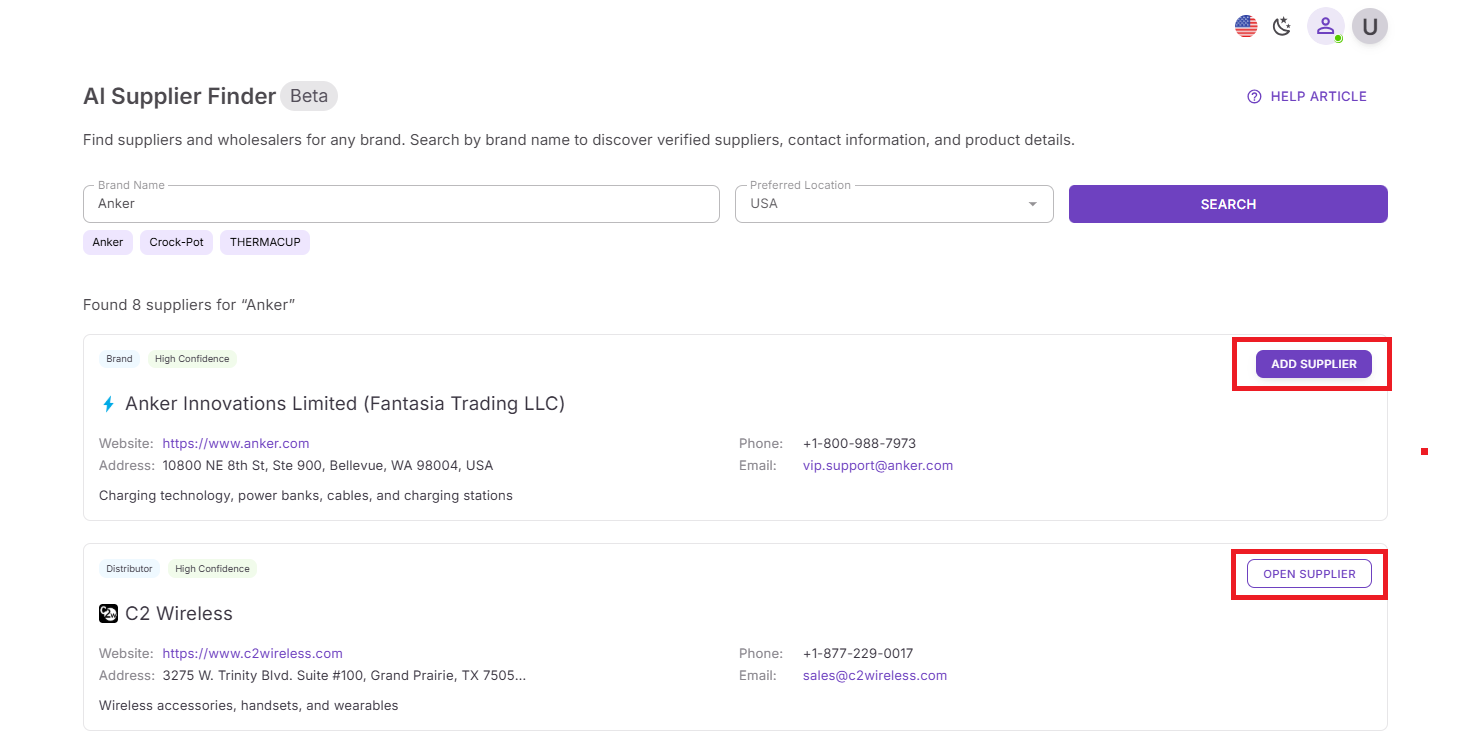Select the THERMACUP recent search chip
The image size is (1463, 737).
pos(265,242)
